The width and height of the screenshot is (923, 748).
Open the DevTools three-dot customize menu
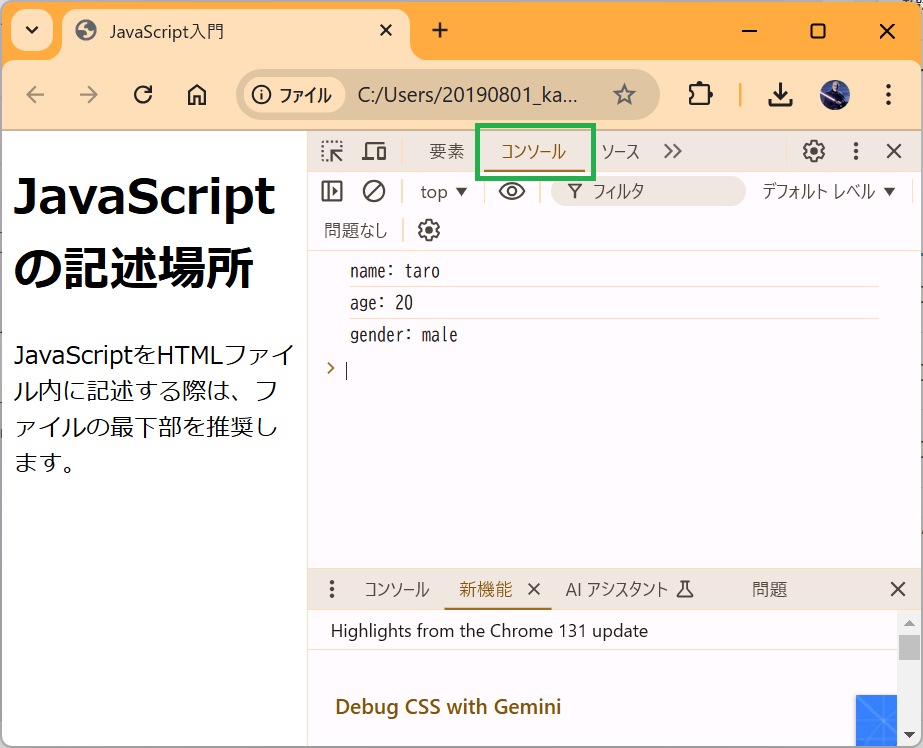[x=855, y=151]
